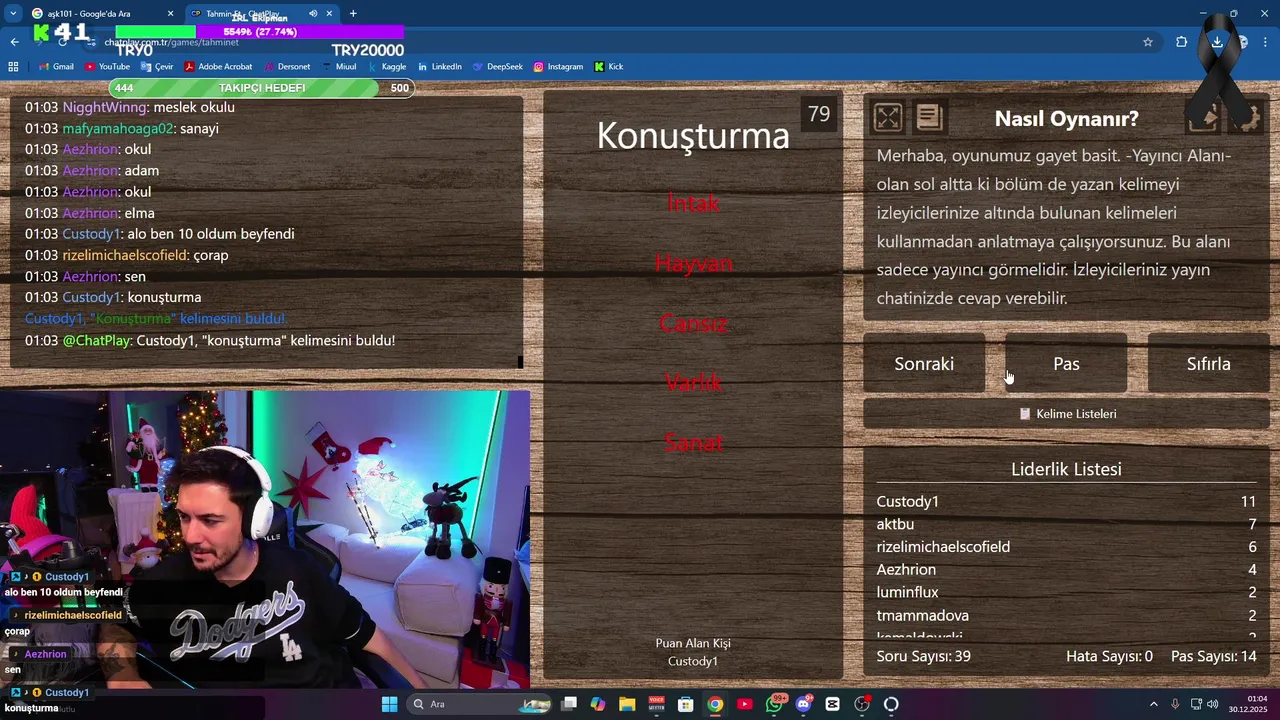Open Task View from the taskbar
This screenshot has height=720, width=1280.
pyautogui.click(x=569, y=704)
